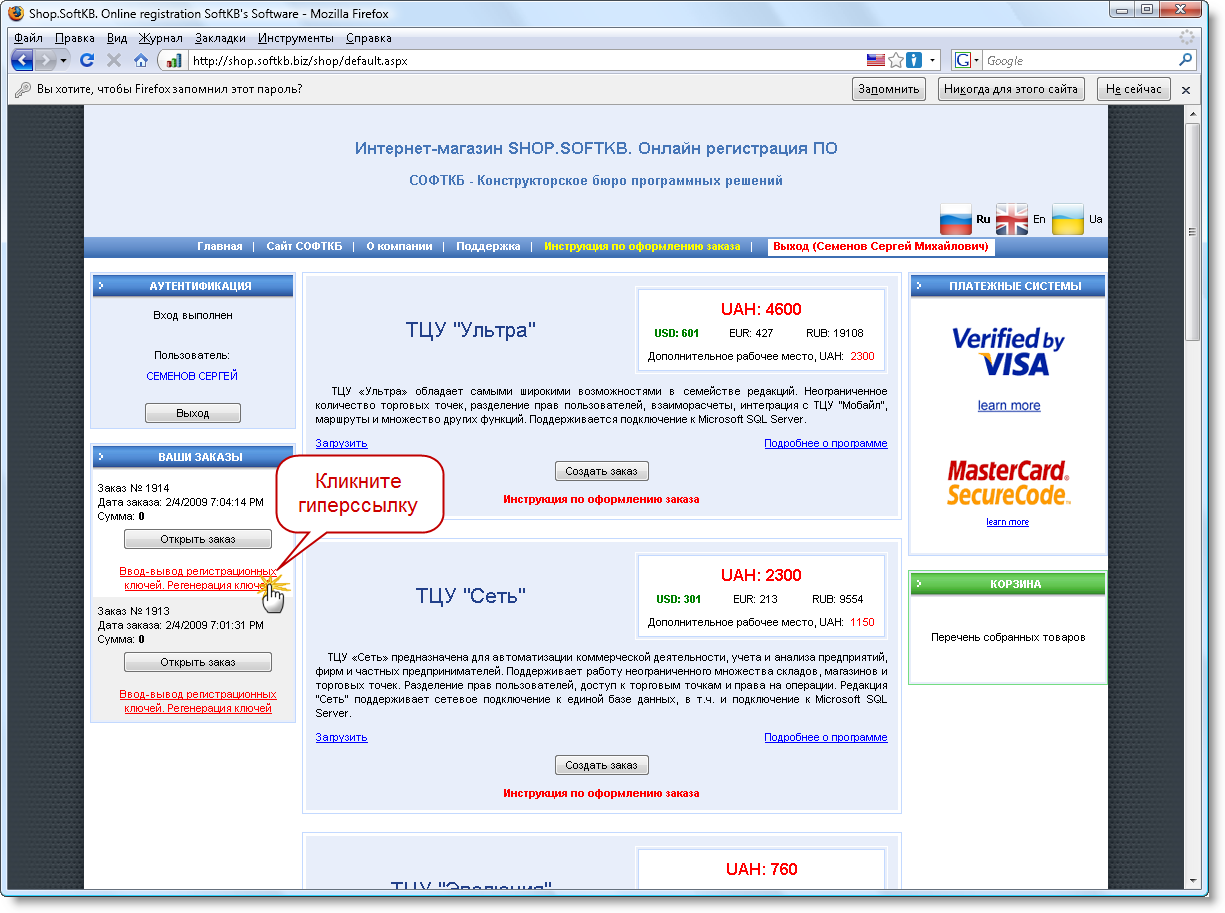Click the British flag icon
1225x913 pixels.
pyautogui.click(x=1012, y=219)
